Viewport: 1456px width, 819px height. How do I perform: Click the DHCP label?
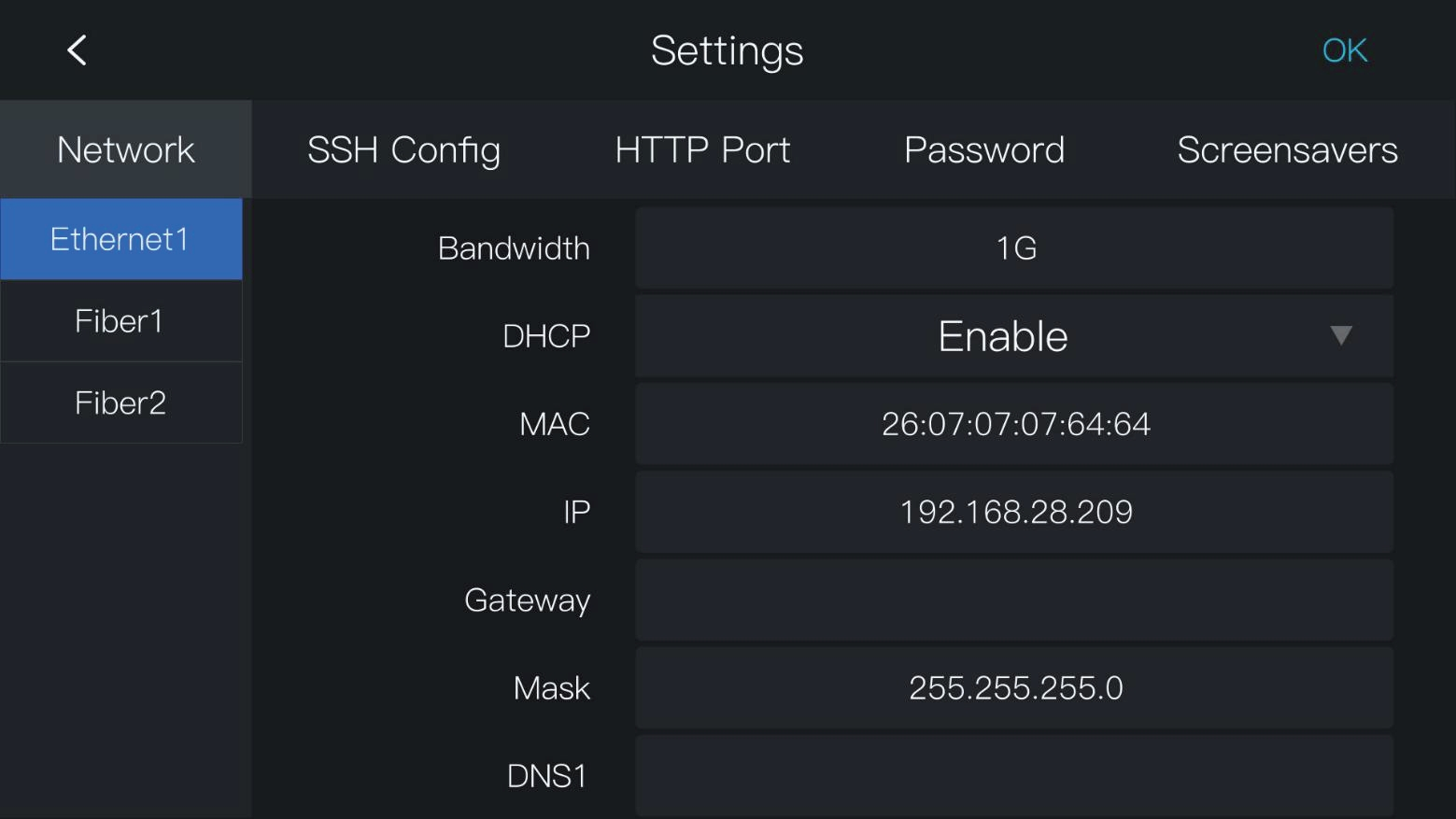546,336
